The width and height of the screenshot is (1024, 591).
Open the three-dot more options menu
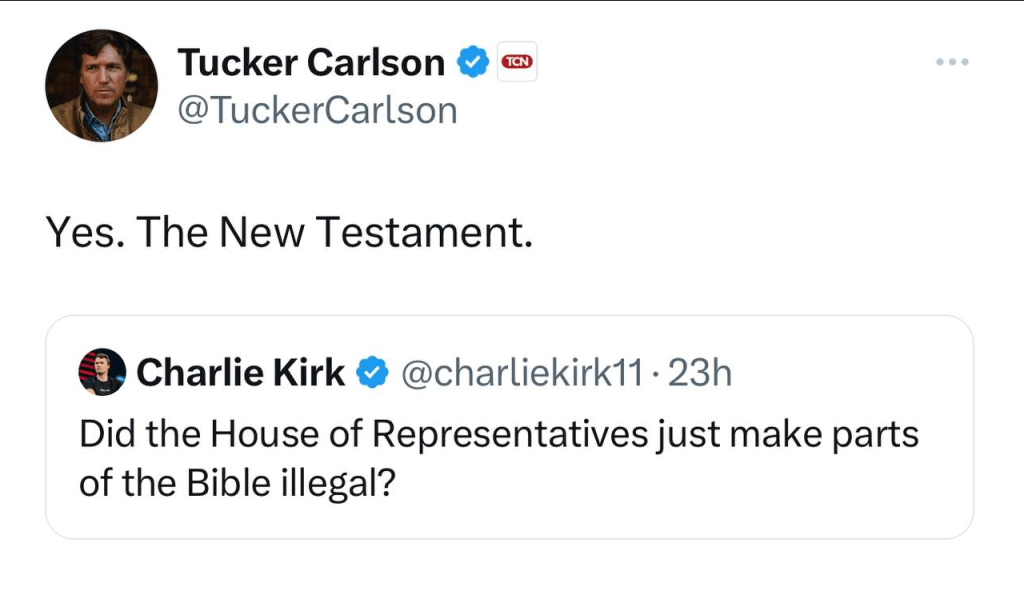[x=952, y=63]
